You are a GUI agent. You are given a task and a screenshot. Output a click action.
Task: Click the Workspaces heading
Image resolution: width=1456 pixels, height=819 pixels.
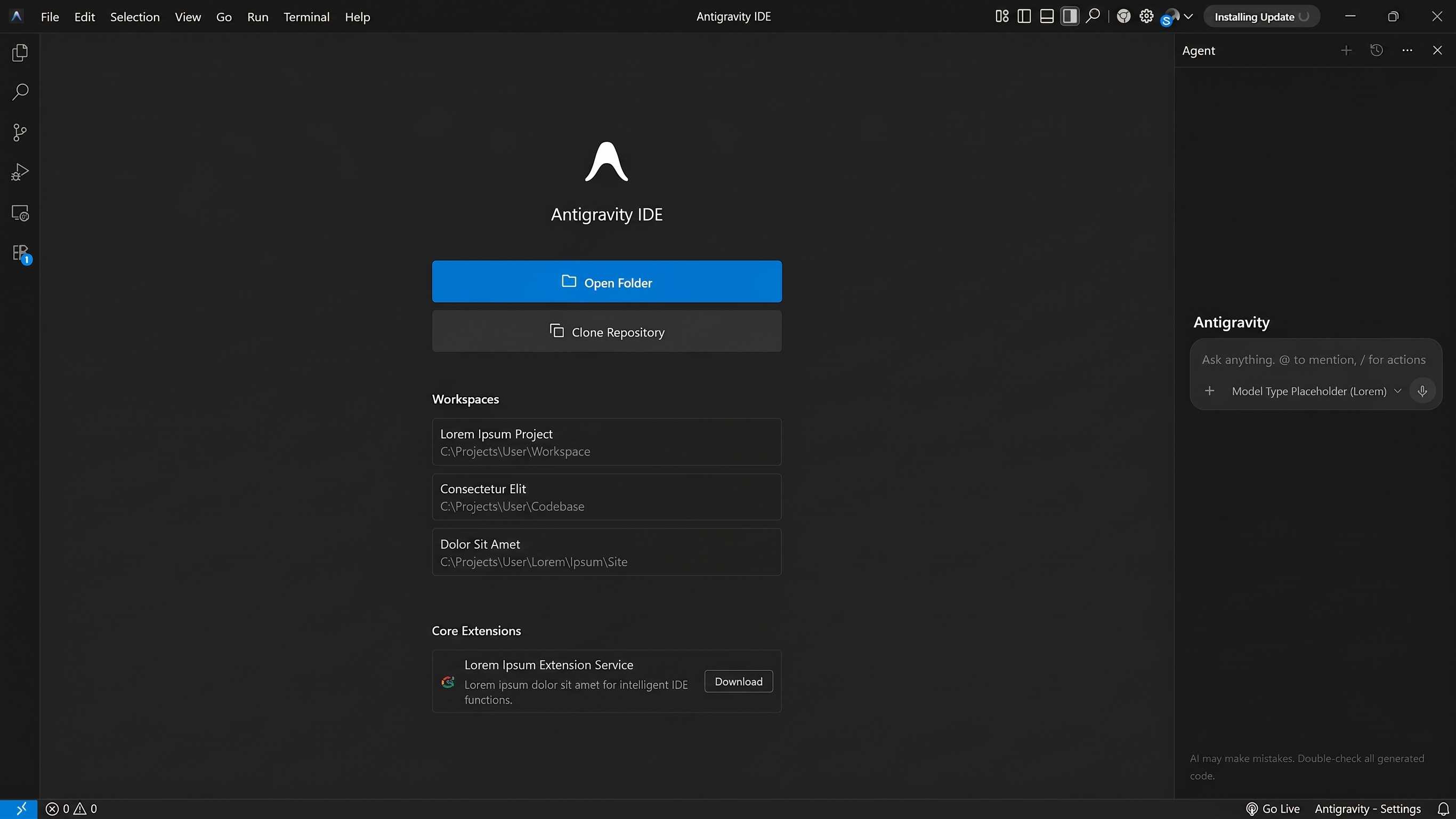pyautogui.click(x=465, y=399)
